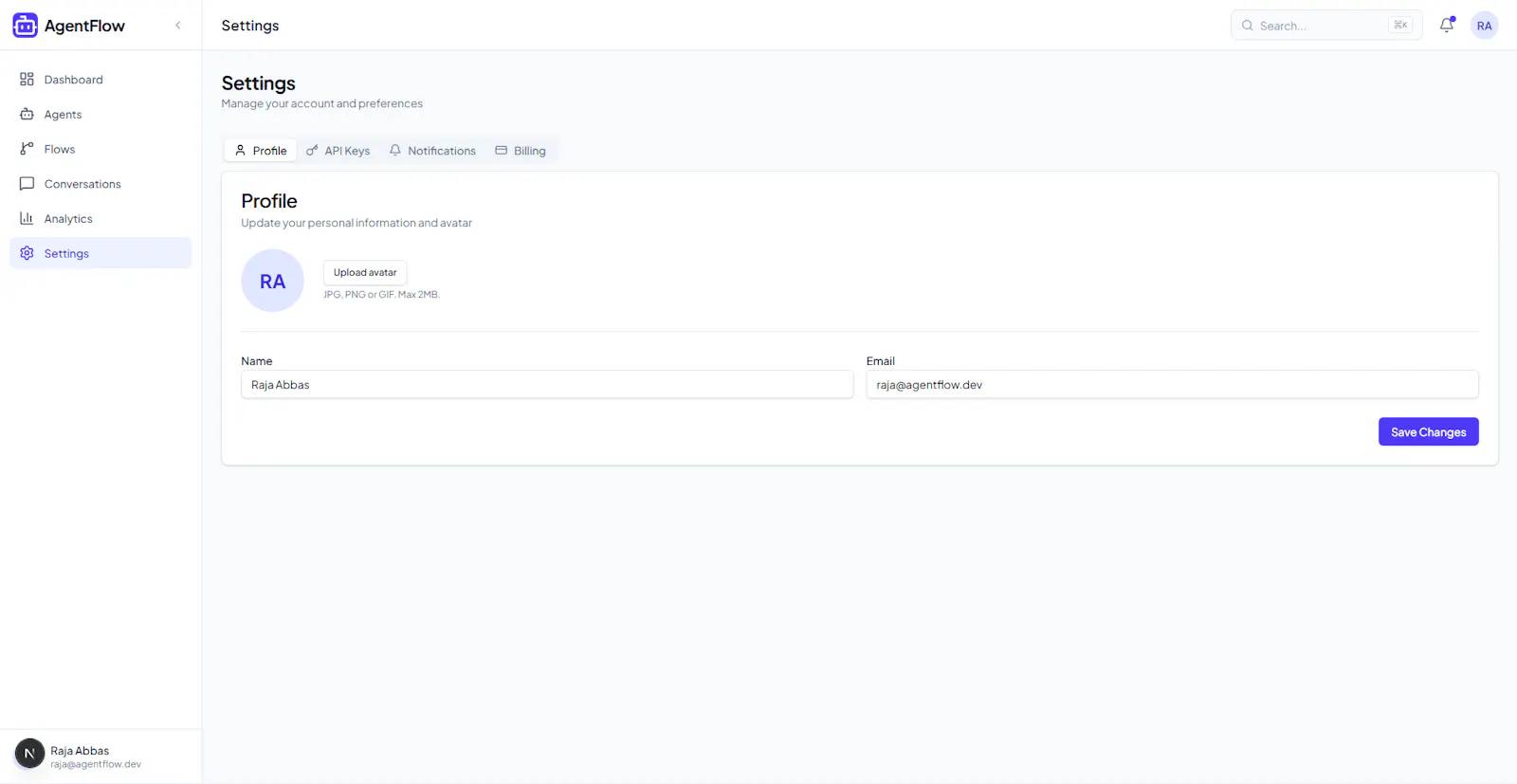The width and height of the screenshot is (1517, 784).
Task: Click the key icon on API Keys tab
Action: 312,151
